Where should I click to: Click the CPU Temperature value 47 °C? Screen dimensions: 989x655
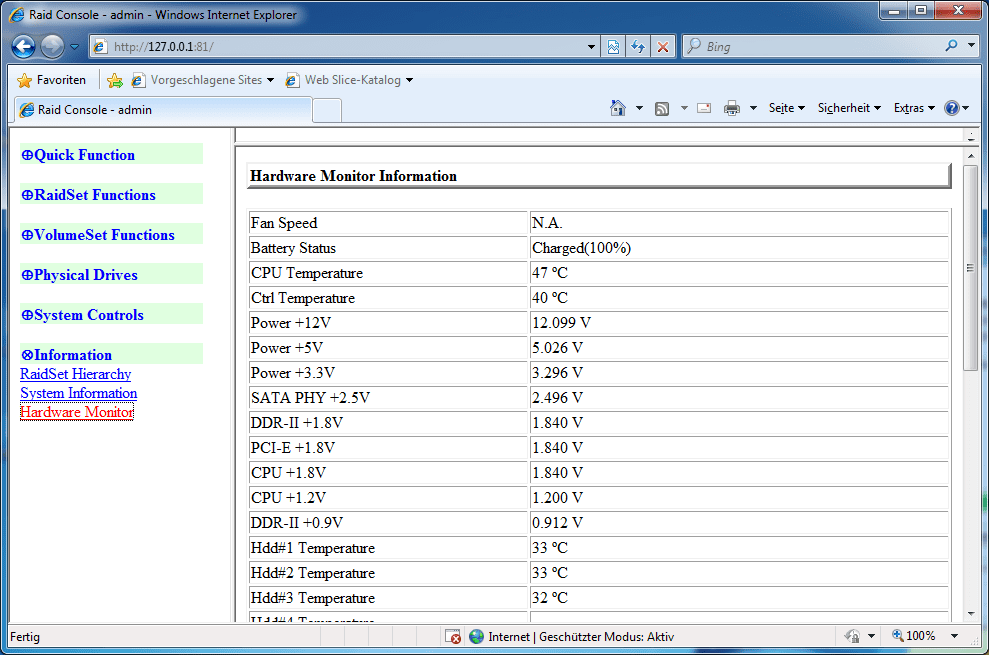[x=549, y=273]
